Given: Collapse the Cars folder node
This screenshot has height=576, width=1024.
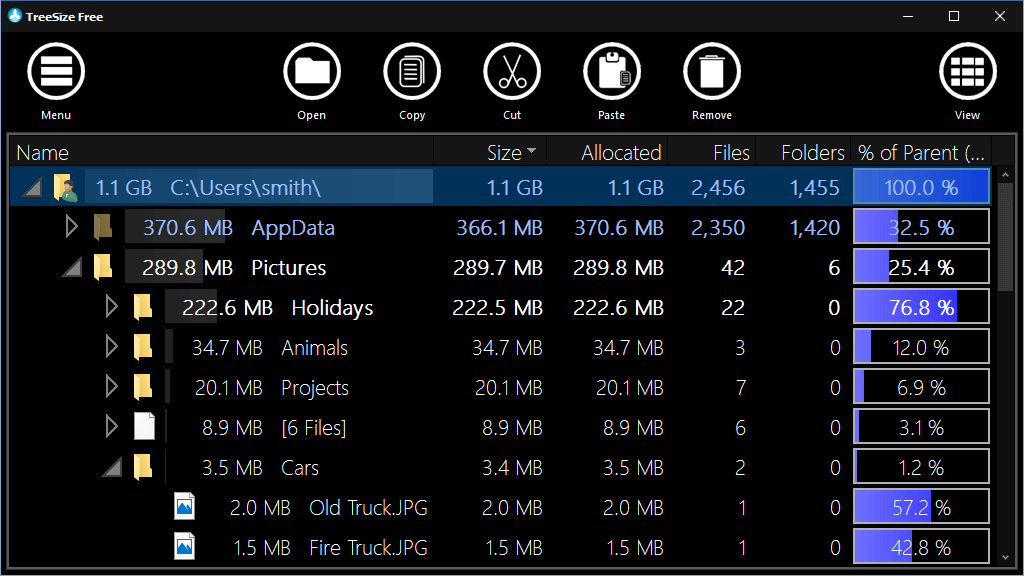Looking at the screenshot, I should coord(111,468).
